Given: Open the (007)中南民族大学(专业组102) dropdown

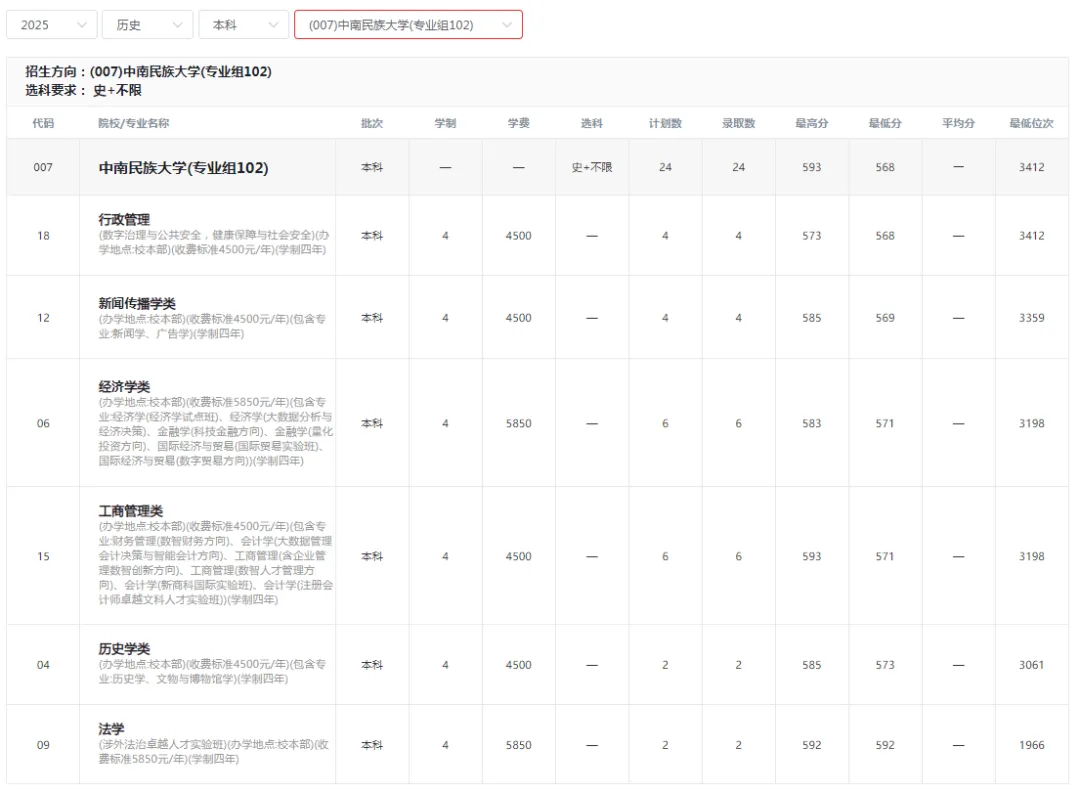Looking at the screenshot, I should coord(408,25).
